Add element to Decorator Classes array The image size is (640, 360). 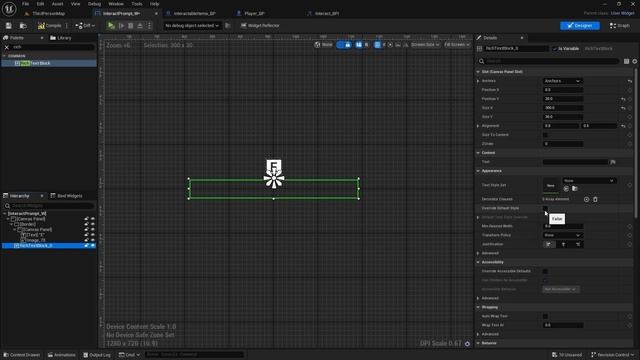[587, 200]
